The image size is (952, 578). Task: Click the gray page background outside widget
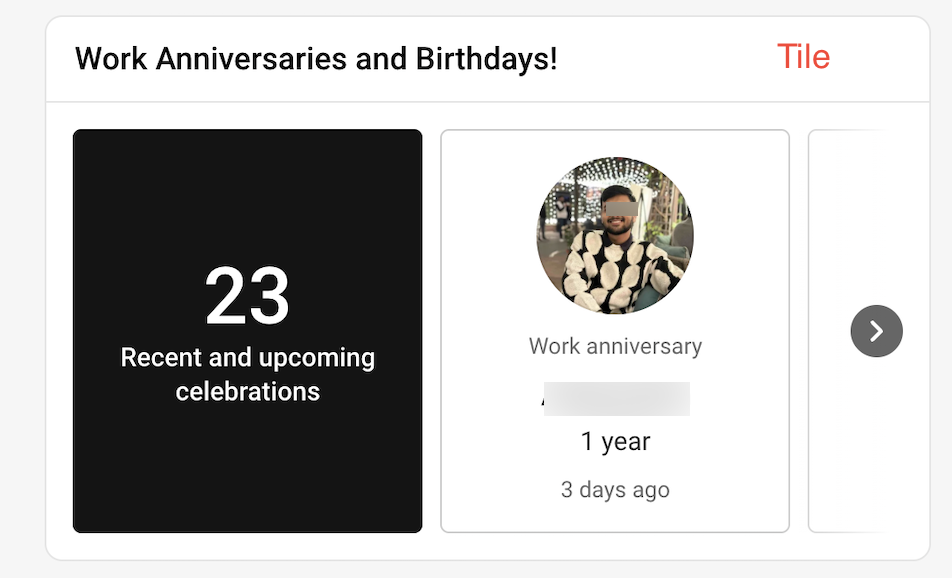(20, 300)
